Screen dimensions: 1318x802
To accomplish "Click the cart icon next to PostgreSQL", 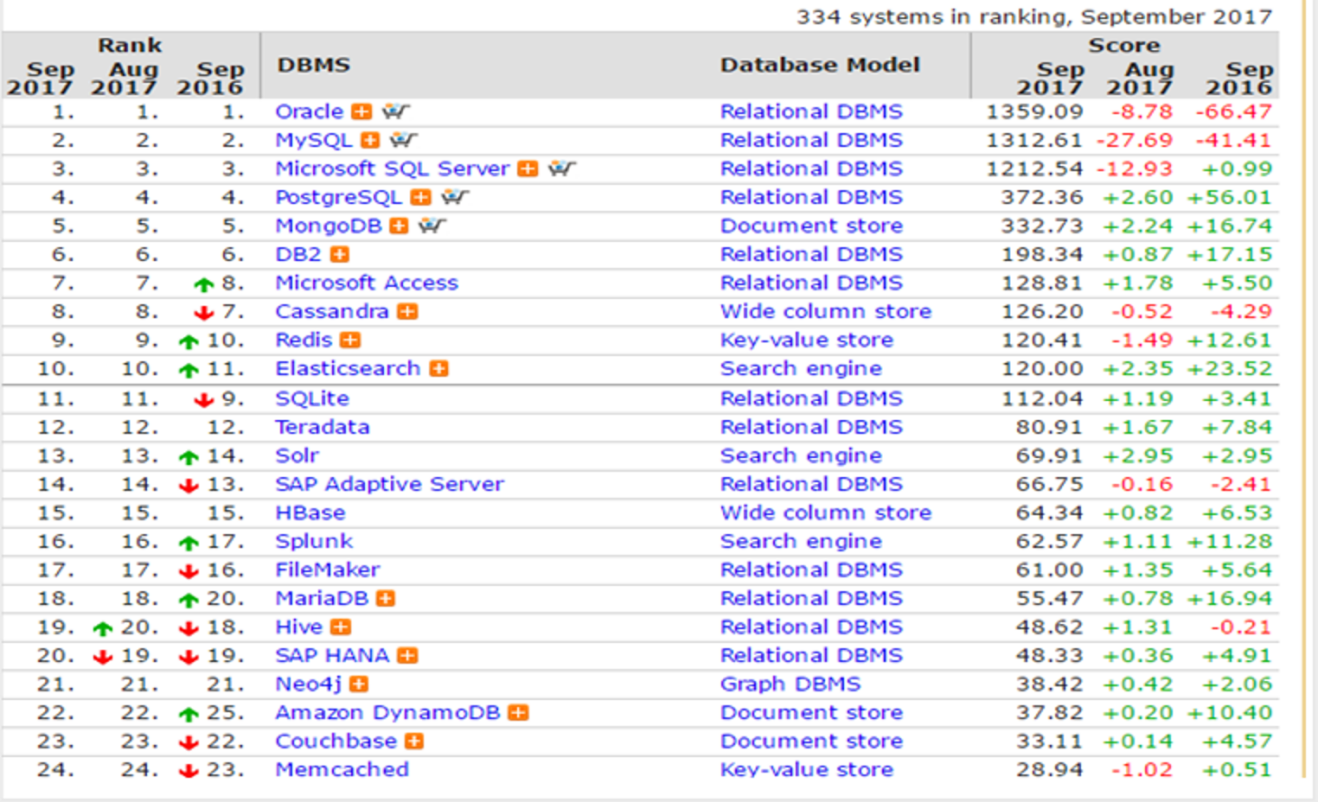I will 455,197.
